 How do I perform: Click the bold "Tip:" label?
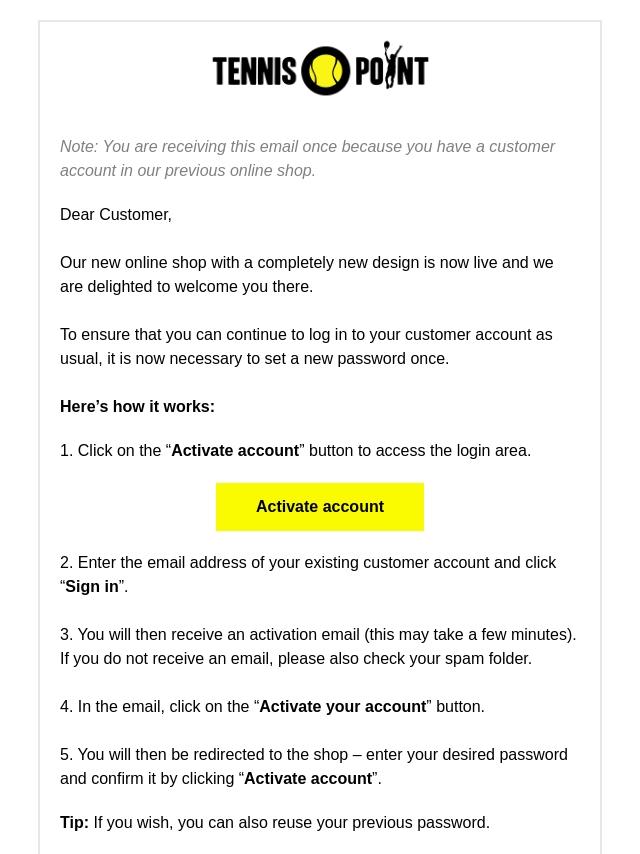[x=74, y=822]
